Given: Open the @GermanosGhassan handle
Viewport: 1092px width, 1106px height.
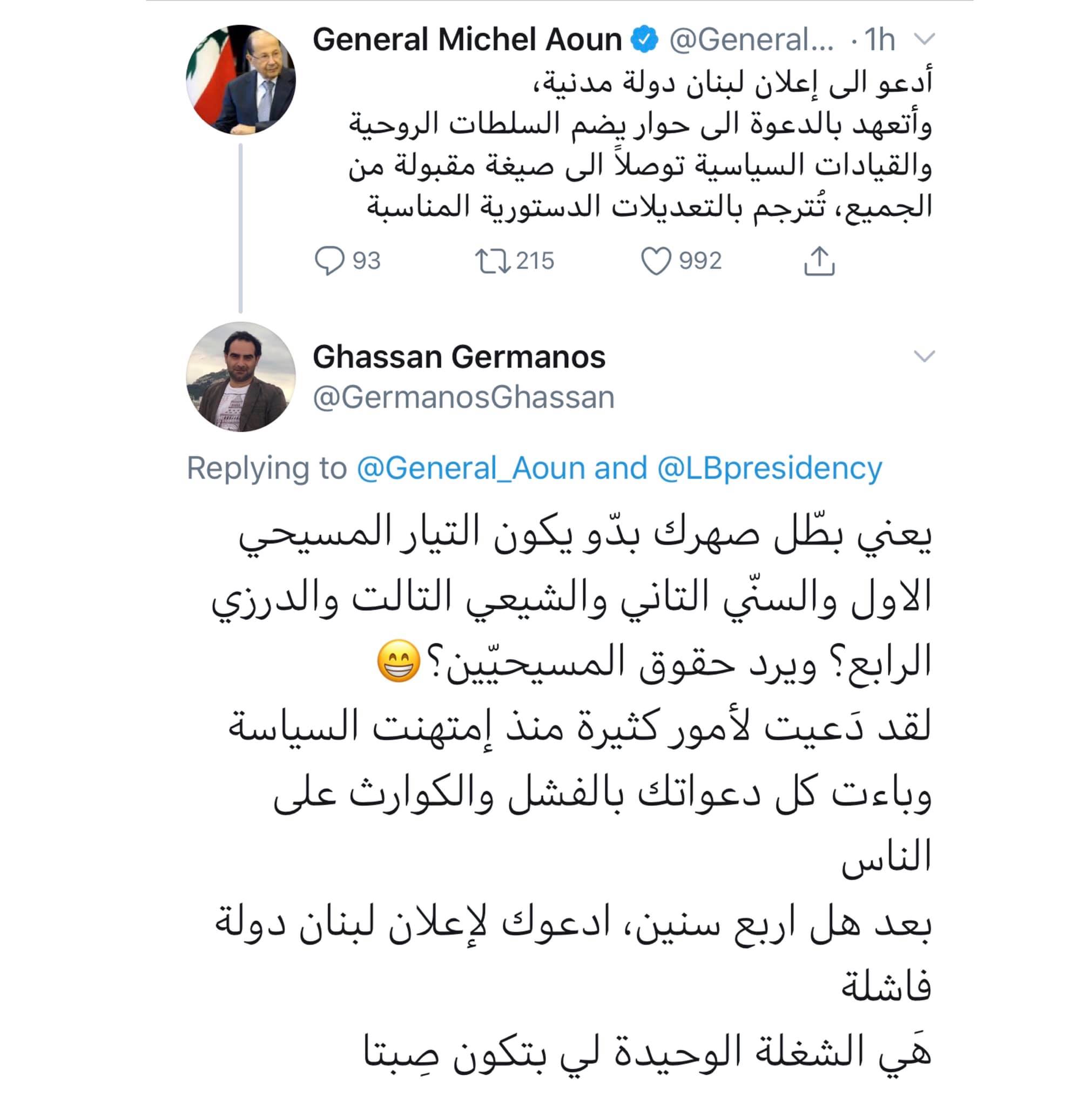Looking at the screenshot, I should pos(463,397).
